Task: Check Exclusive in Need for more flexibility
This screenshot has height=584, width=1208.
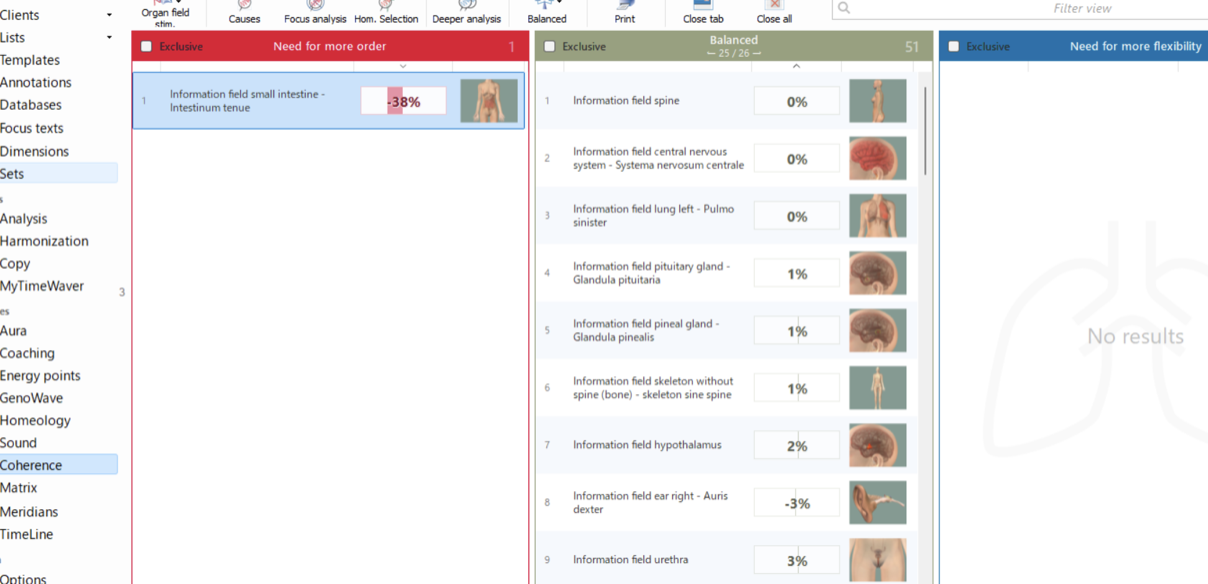Action: click(954, 47)
